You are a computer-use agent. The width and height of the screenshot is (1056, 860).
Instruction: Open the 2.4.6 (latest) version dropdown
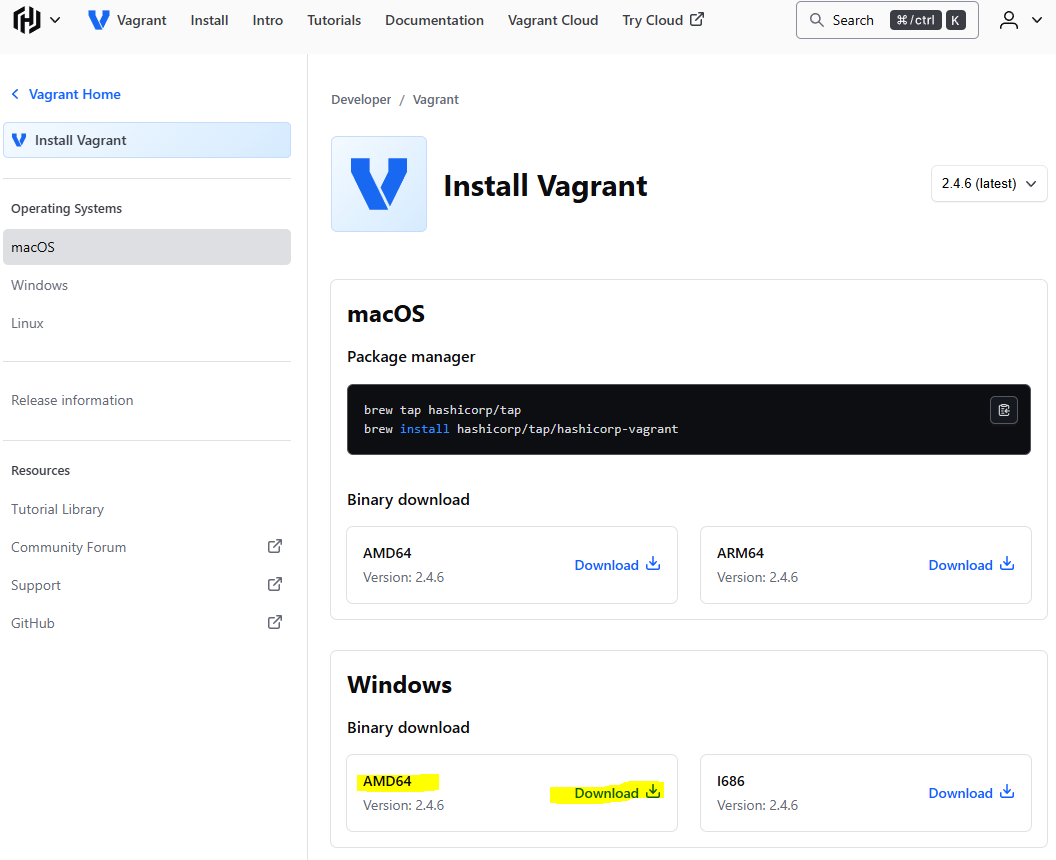point(988,183)
